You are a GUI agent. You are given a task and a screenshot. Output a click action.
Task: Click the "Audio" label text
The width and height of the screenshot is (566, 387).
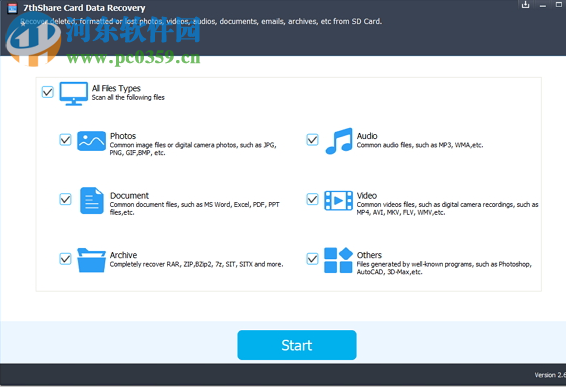point(367,136)
